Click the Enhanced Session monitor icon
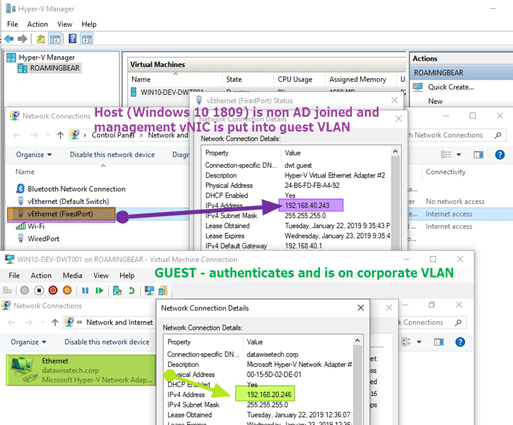The image size is (513, 425). (x=149, y=290)
